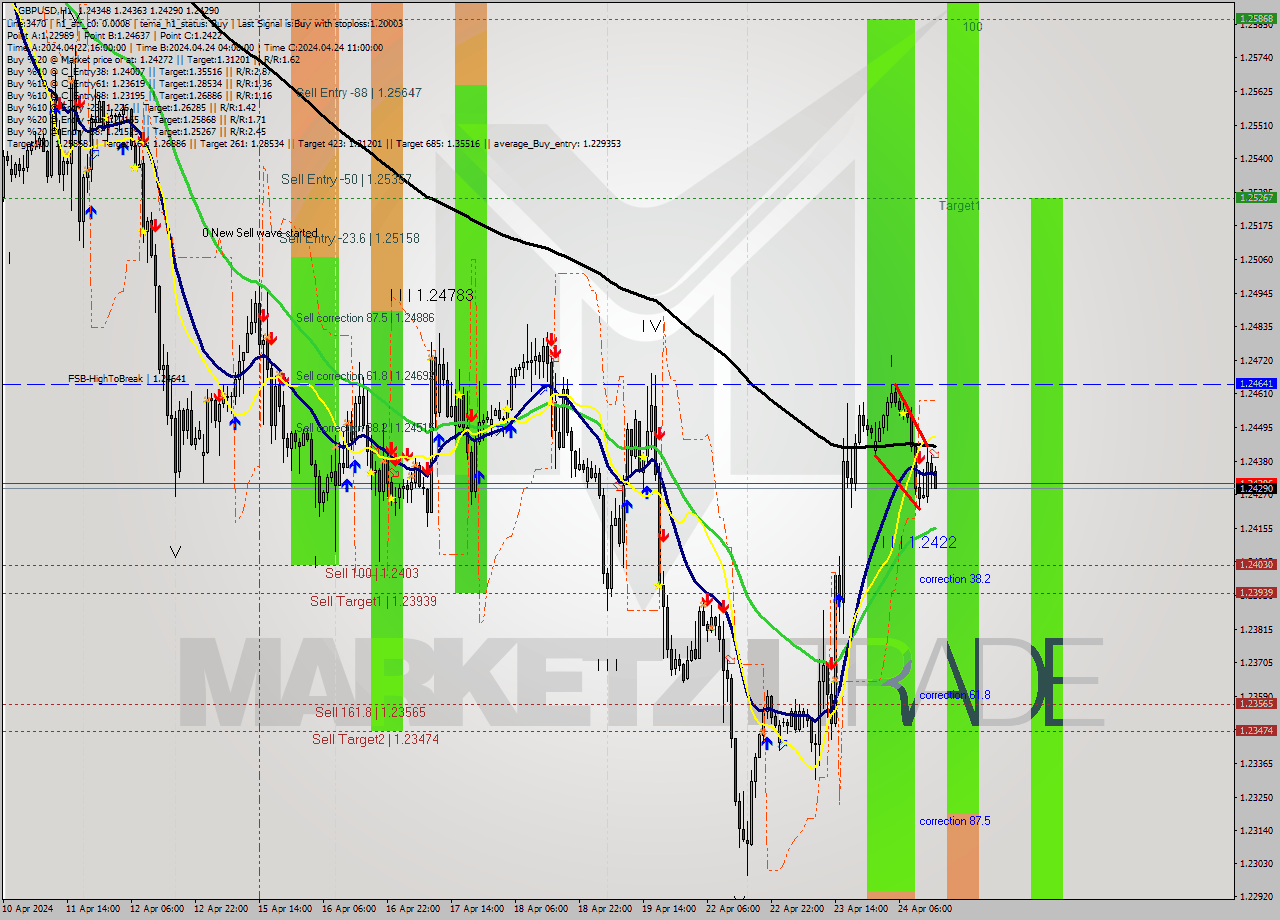The image size is (1280, 920).
Task: Click the 1.24030 red price tag on the price axis
Action: coord(1256,564)
